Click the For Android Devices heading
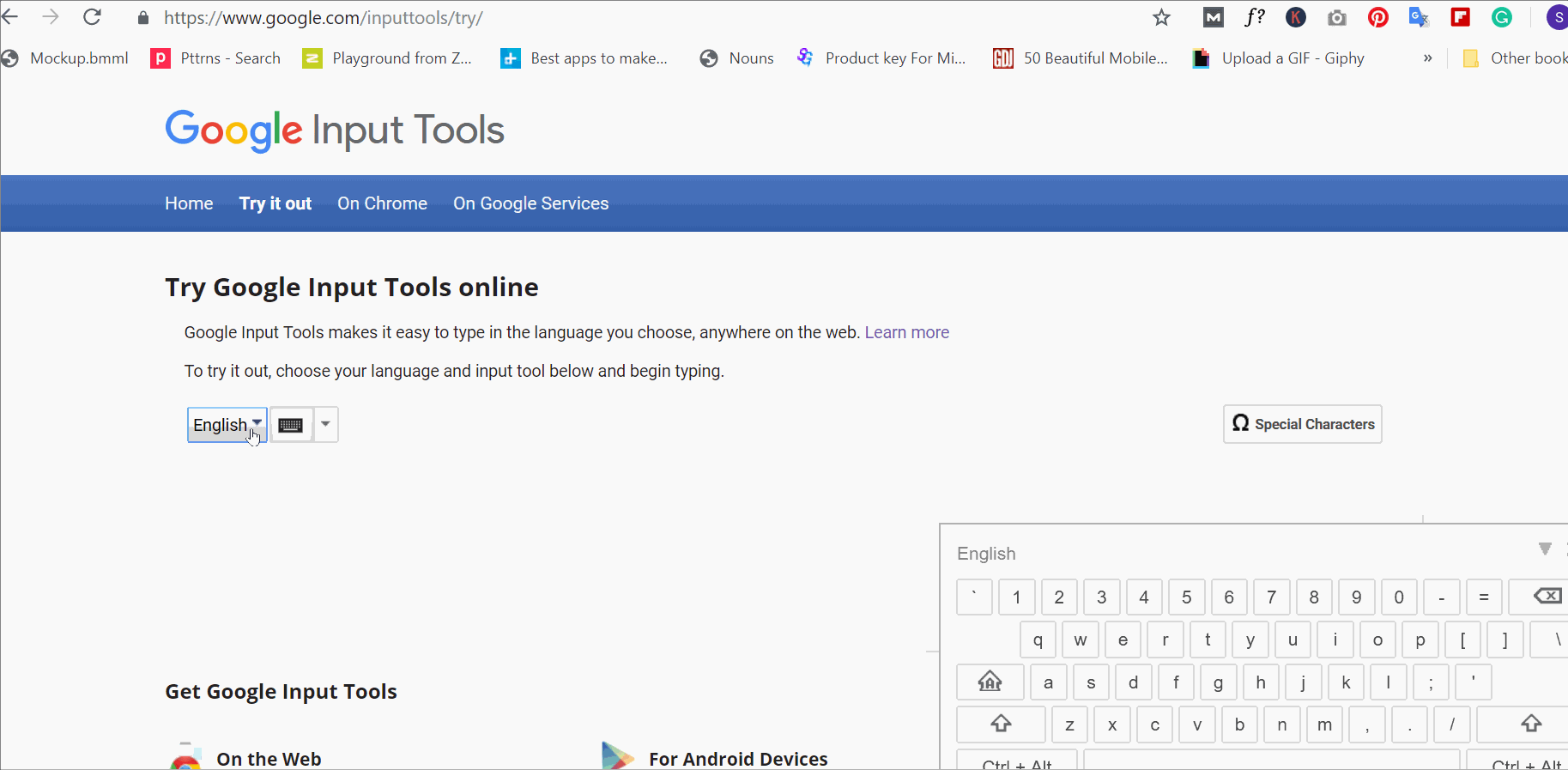Viewport: 1568px width, 770px height. (x=738, y=759)
